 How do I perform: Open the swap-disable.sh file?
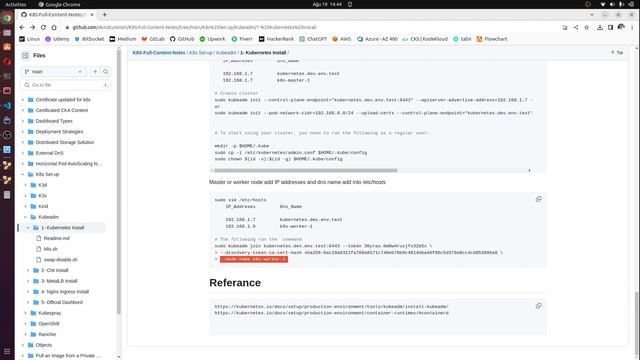60,260
